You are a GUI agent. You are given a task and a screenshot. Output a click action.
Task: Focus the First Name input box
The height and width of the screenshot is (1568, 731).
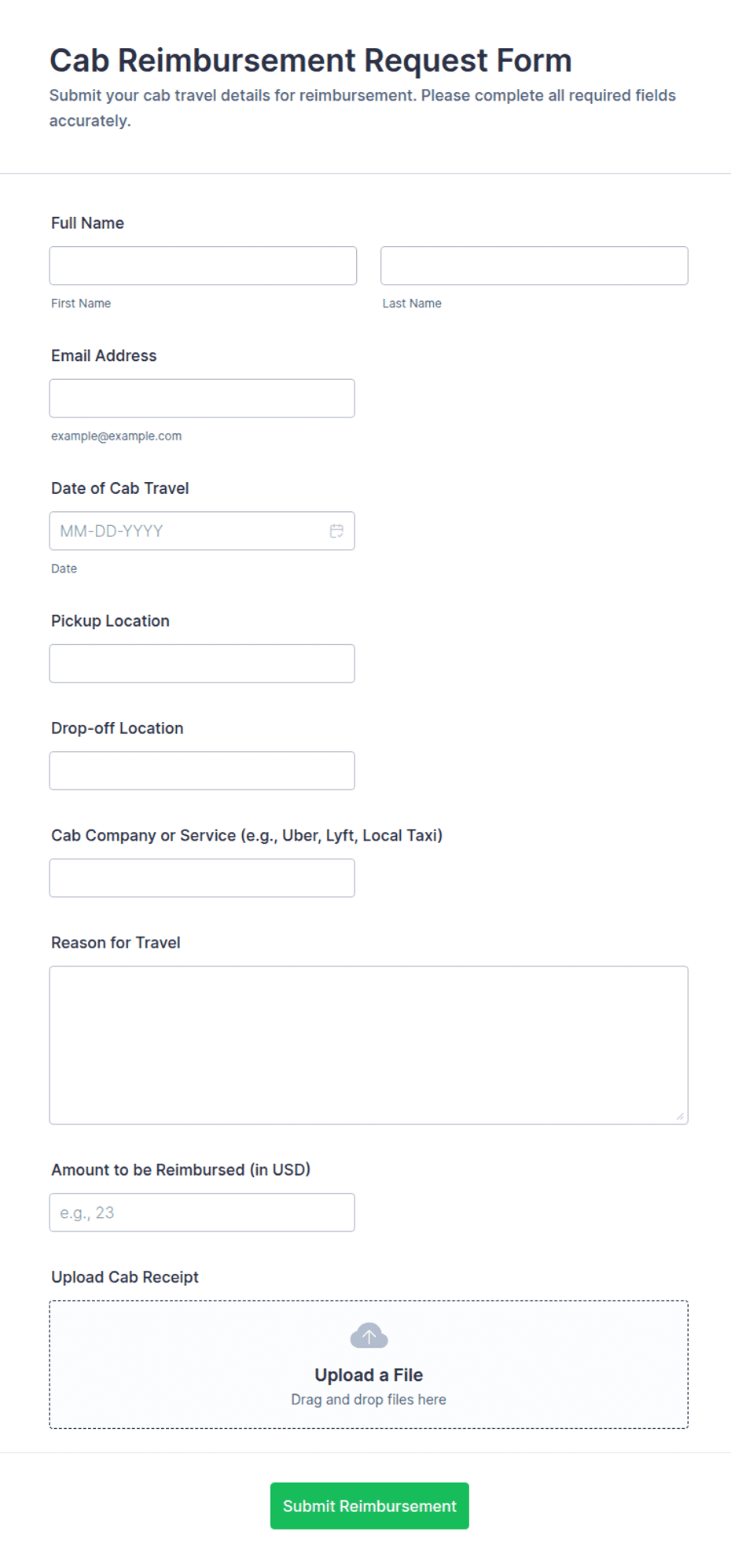click(x=203, y=266)
